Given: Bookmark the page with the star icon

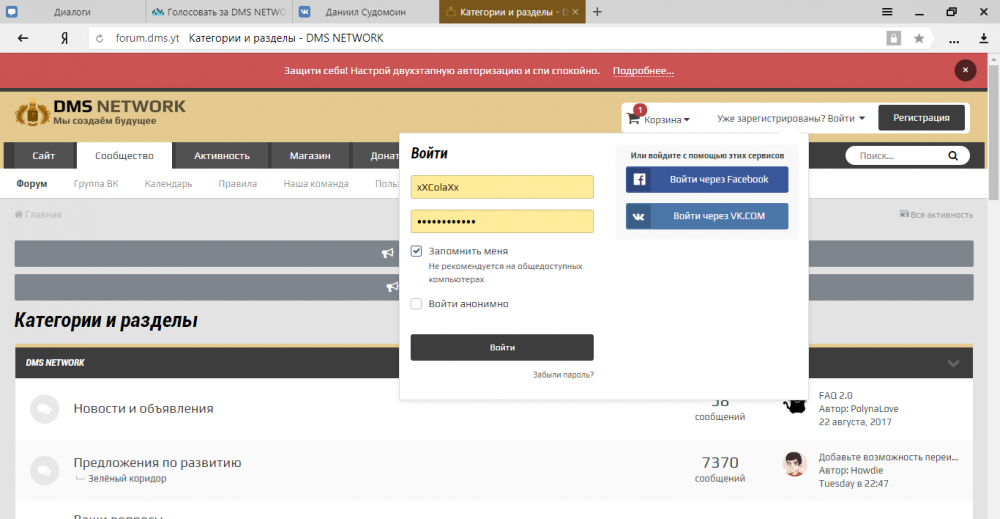Looking at the screenshot, I should tap(918, 38).
